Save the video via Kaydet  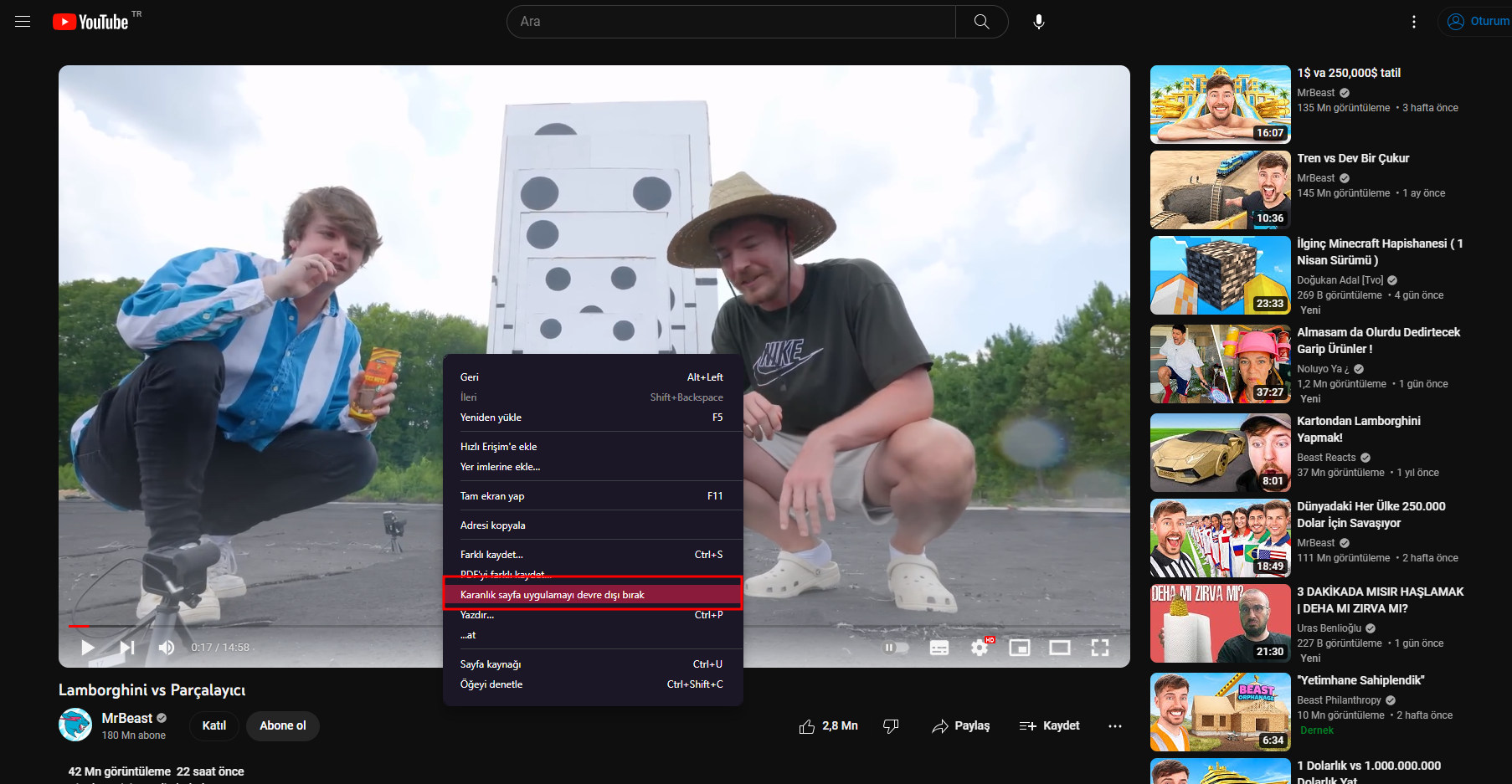click(1049, 726)
